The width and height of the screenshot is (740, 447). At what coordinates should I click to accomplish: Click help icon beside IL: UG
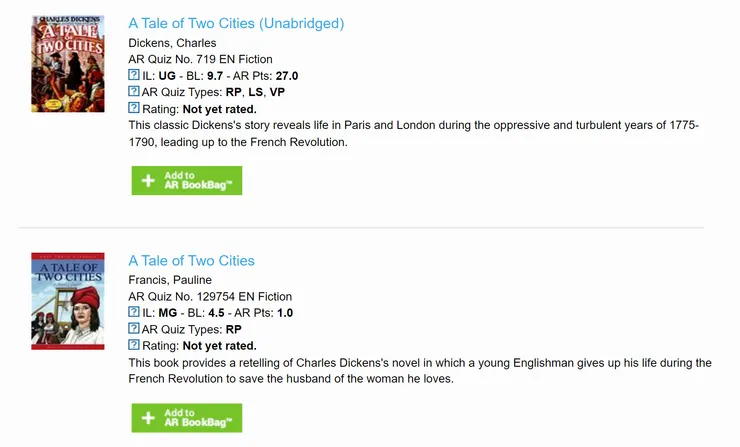(x=134, y=76)
